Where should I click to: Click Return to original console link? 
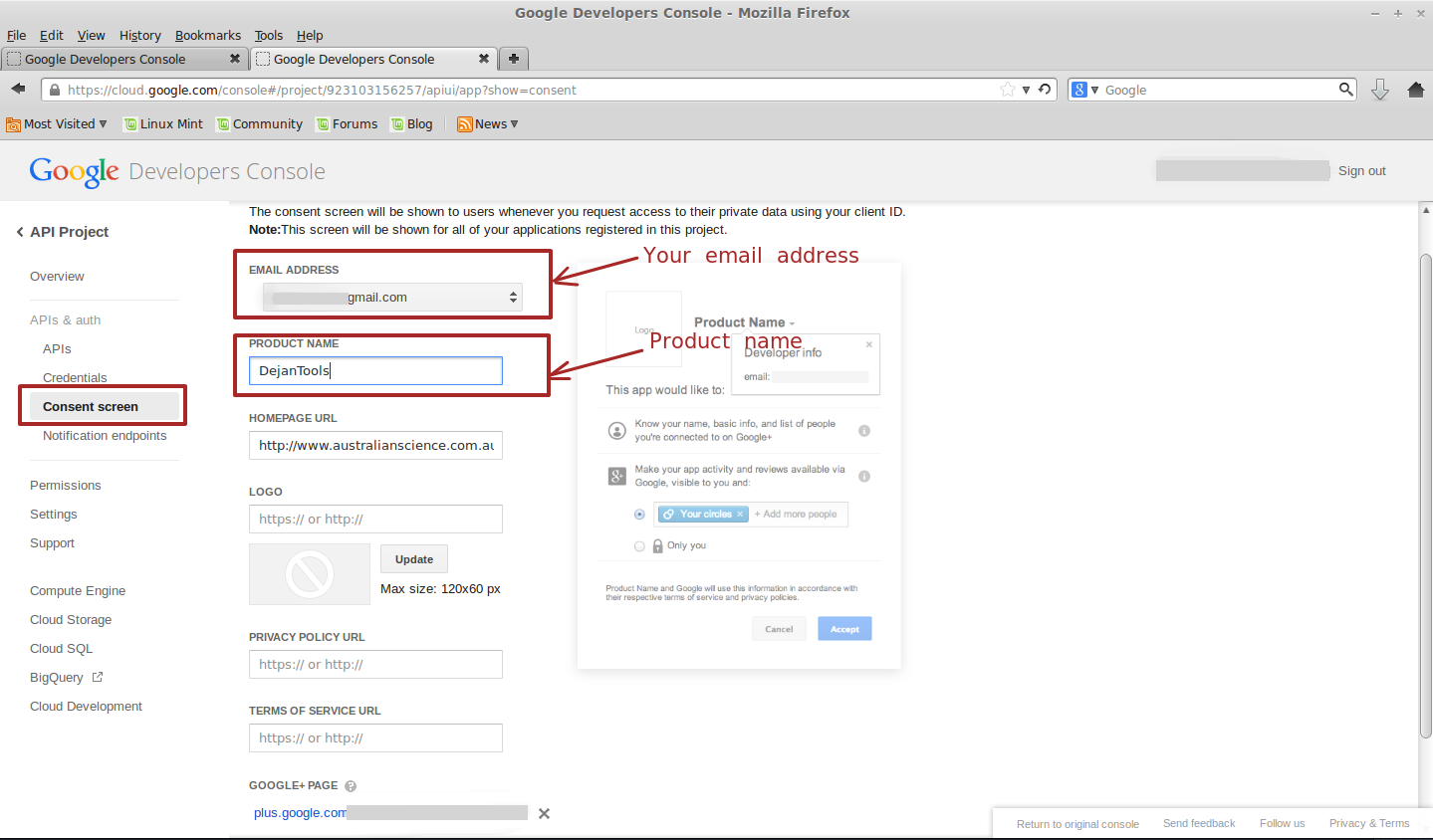point(1077,824)
